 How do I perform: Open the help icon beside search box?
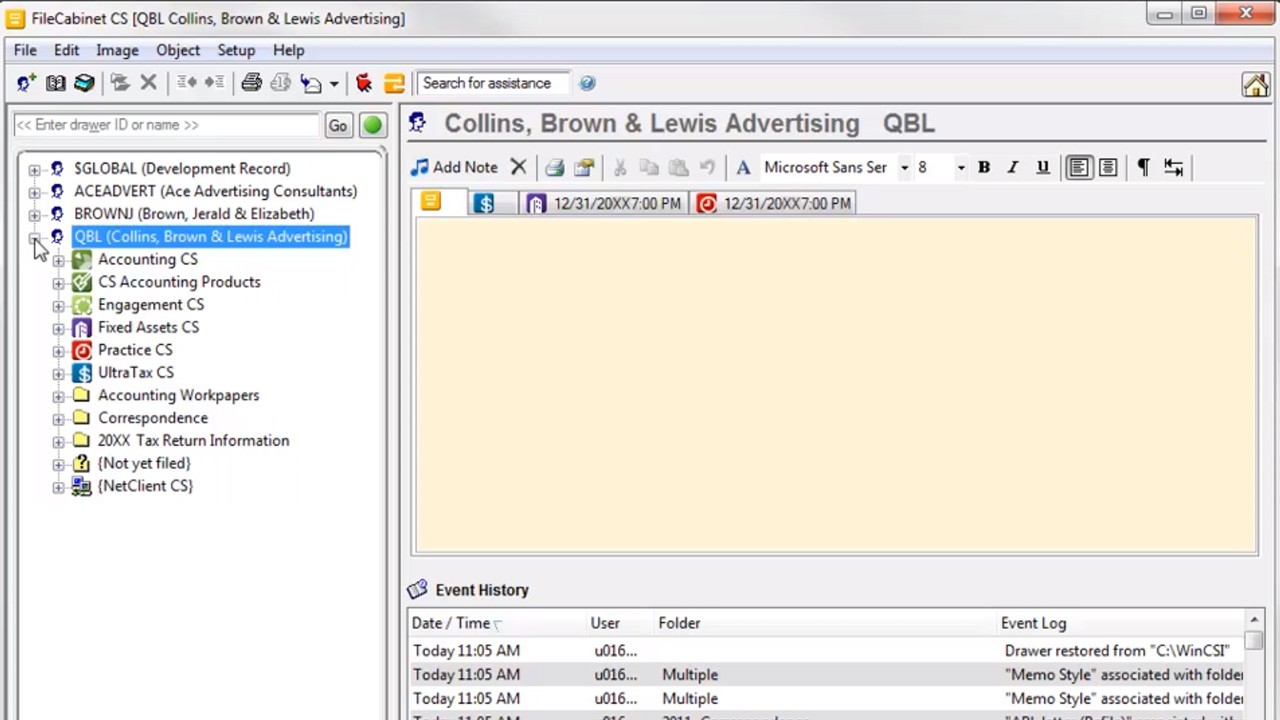(587, 83)
